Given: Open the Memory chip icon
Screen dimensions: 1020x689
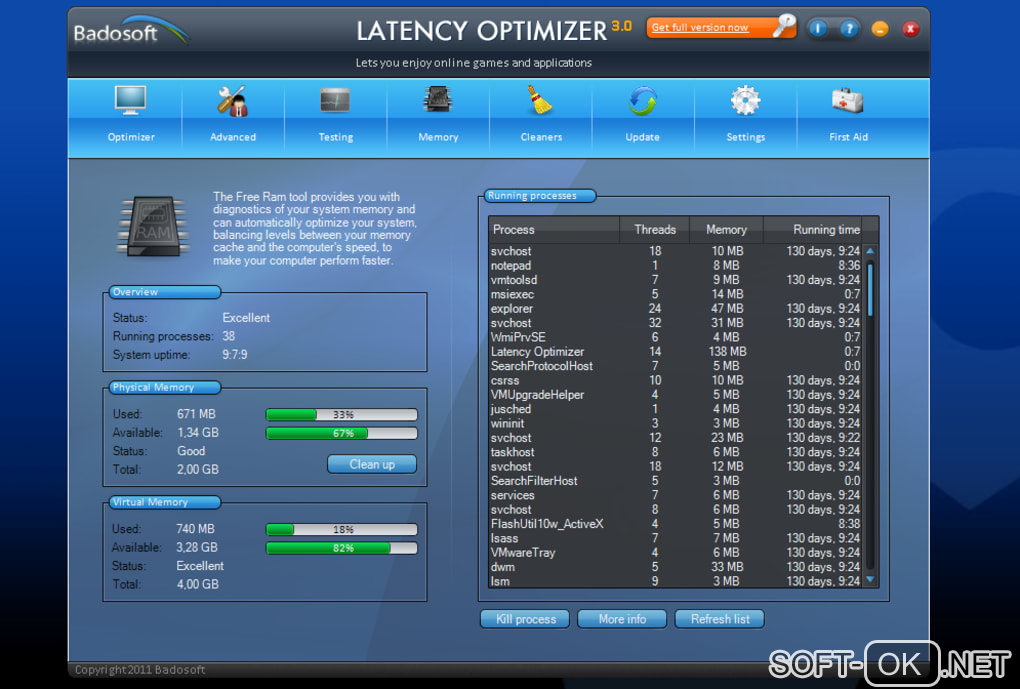Looking at the screenshot, I should pos(438,100).
